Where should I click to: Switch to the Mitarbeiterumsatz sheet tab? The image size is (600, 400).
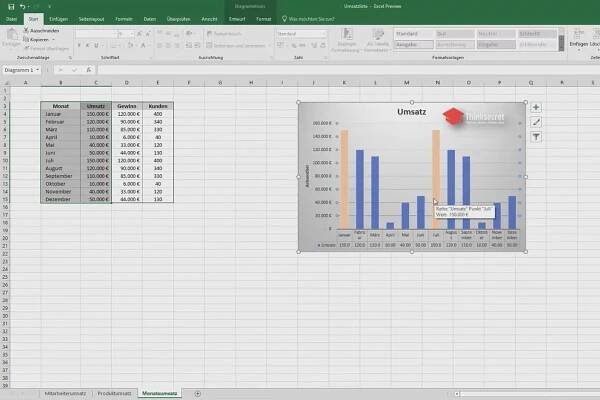(63, 393)
